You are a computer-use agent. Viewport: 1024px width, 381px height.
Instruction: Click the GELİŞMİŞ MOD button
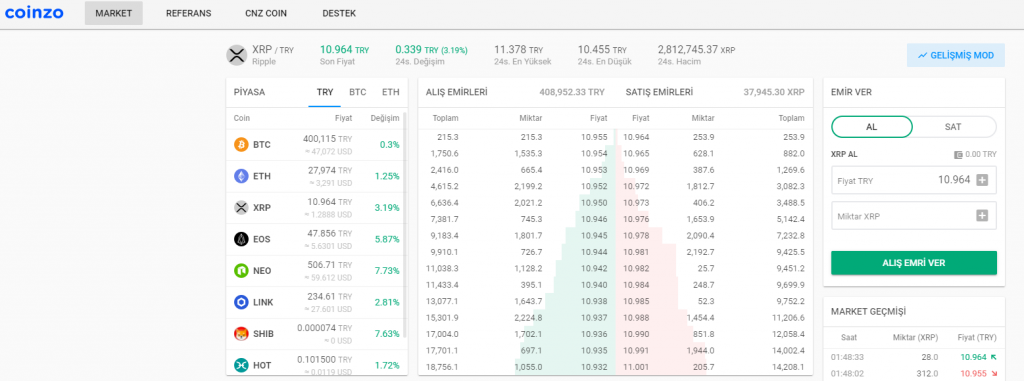click(x=955, y=56)
